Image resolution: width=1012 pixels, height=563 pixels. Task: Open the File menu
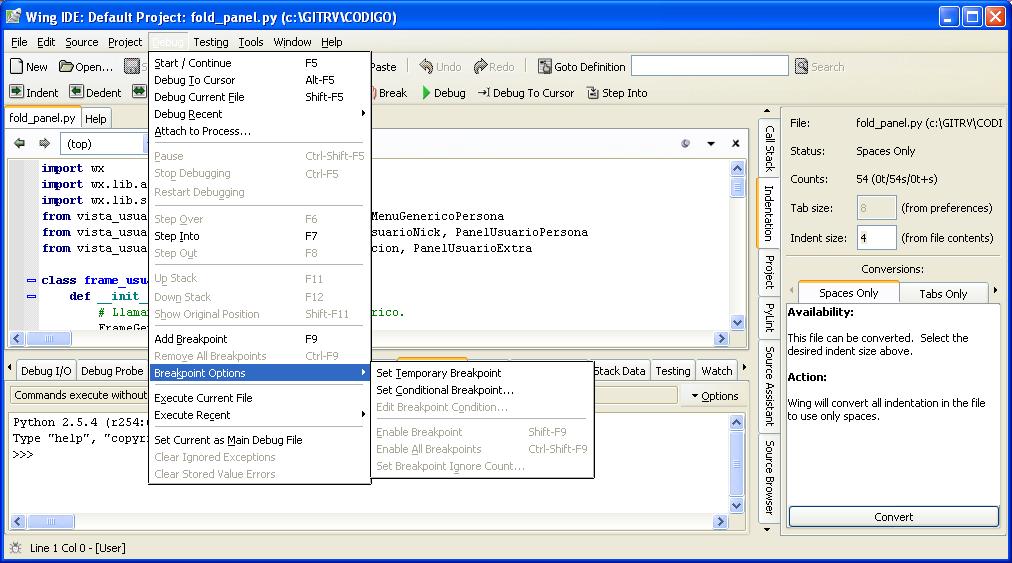pyautogui.click(x=19, y=42)
